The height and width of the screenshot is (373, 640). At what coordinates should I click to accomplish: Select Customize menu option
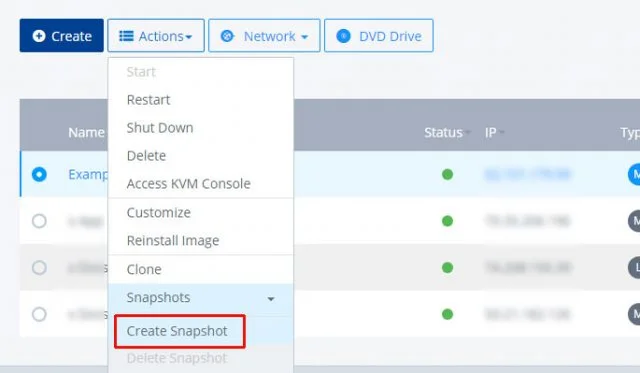pyautogui.click(x=159, y=213)
